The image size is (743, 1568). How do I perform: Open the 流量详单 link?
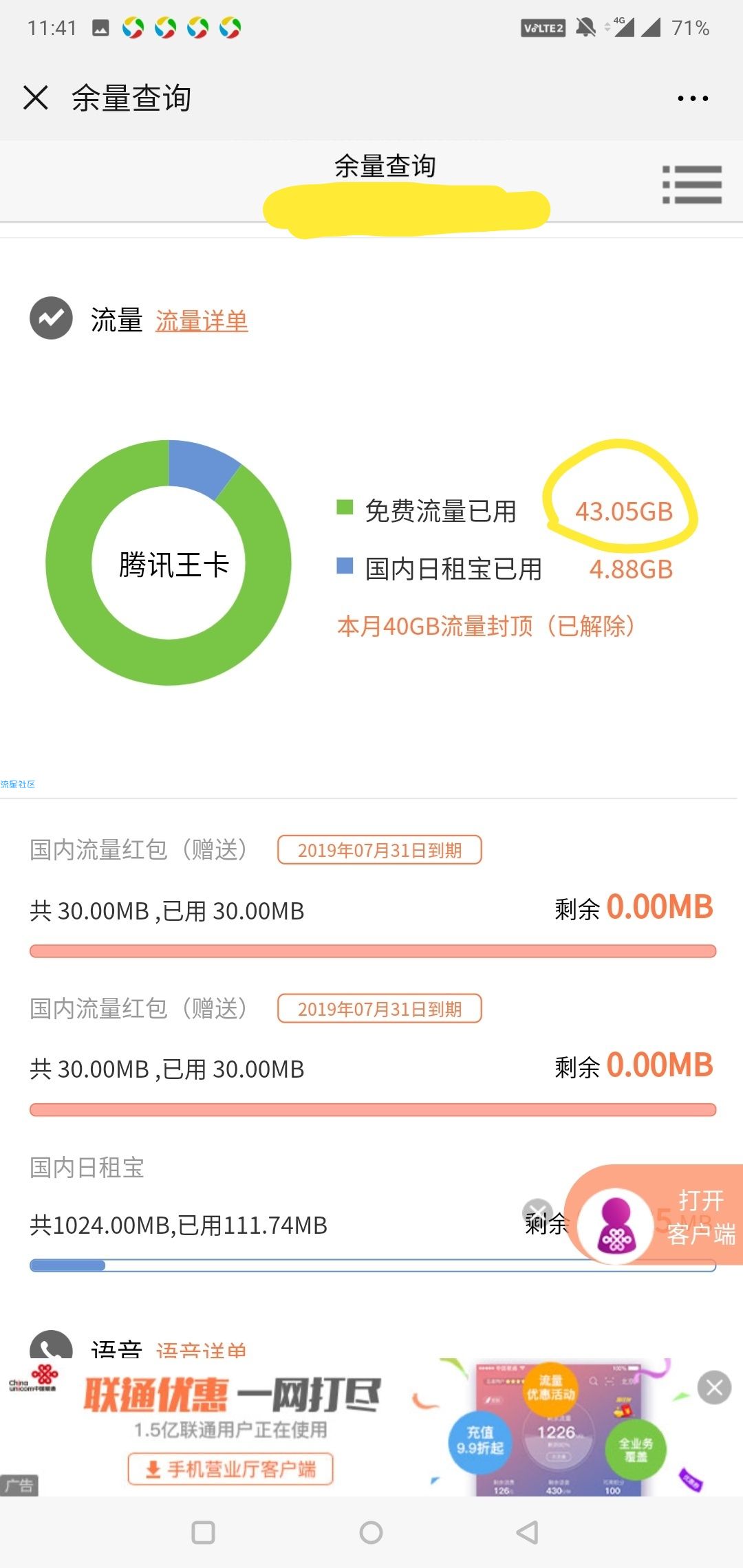click(202, 321)
